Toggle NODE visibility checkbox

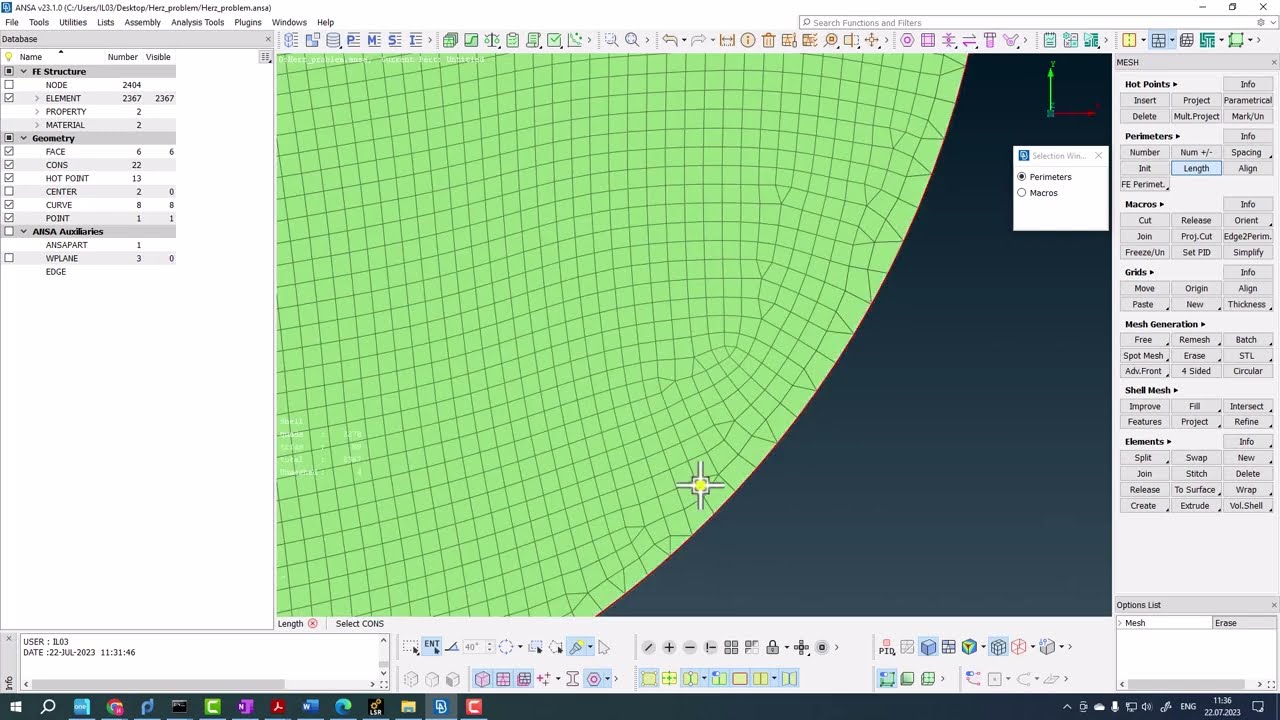click(x=9, y=85)
